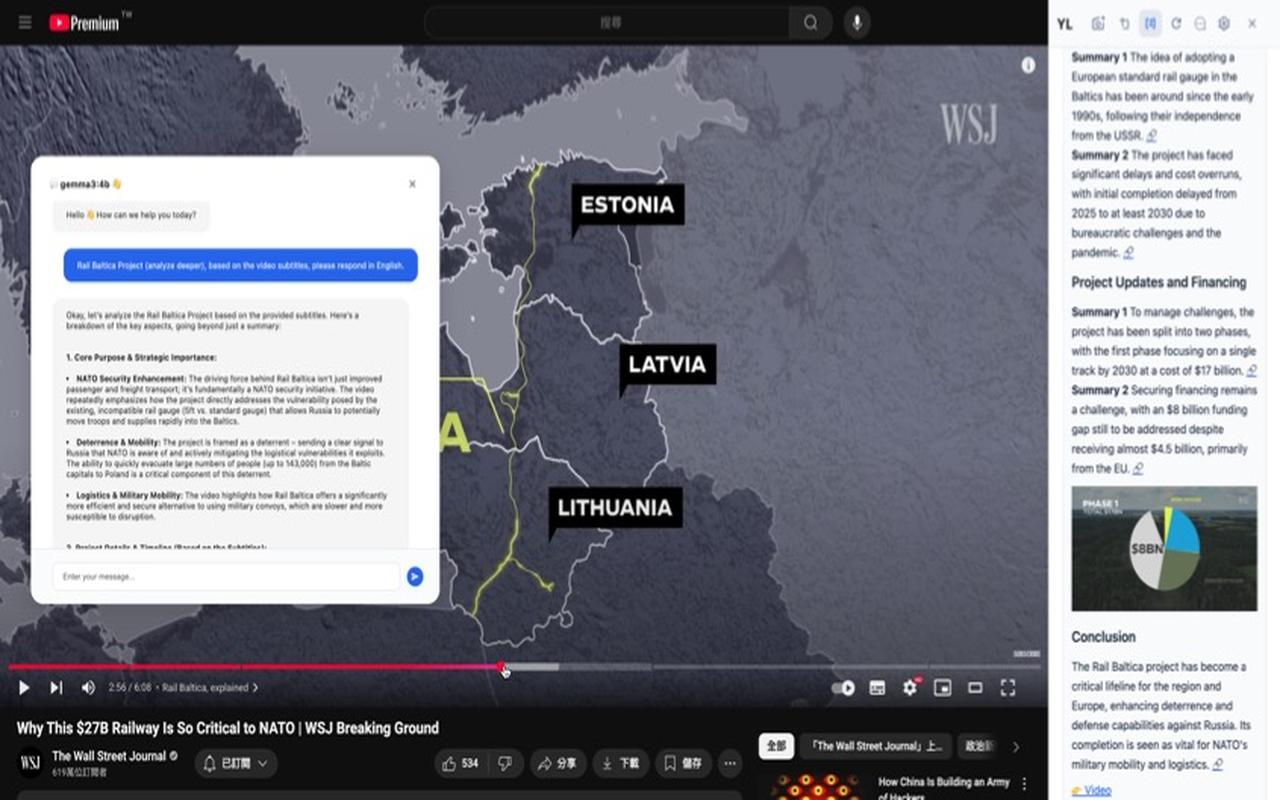Select 'The Wall Street Journal' filter chip

pyautogui.click(x=877, y=746)
